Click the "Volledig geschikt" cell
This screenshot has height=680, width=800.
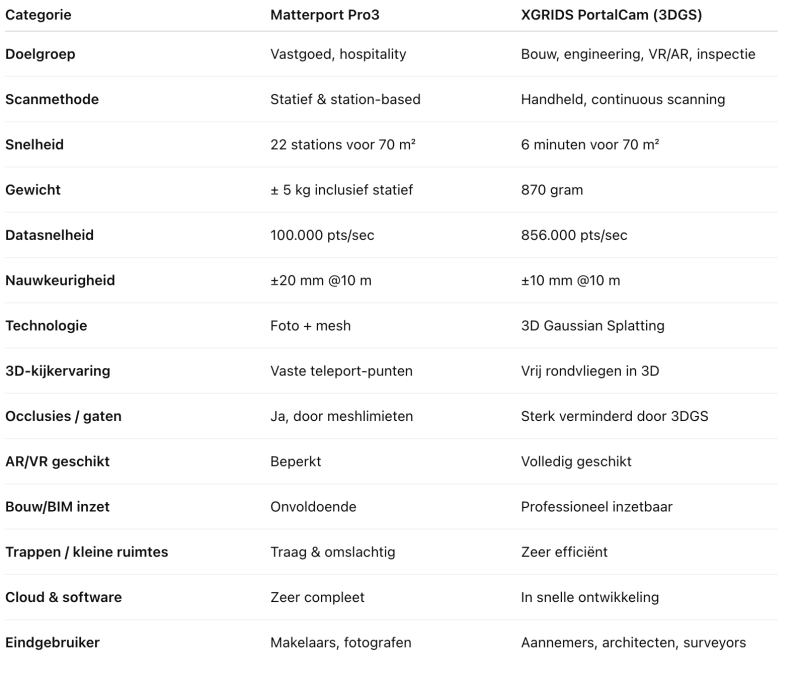(x=576, y=461)
